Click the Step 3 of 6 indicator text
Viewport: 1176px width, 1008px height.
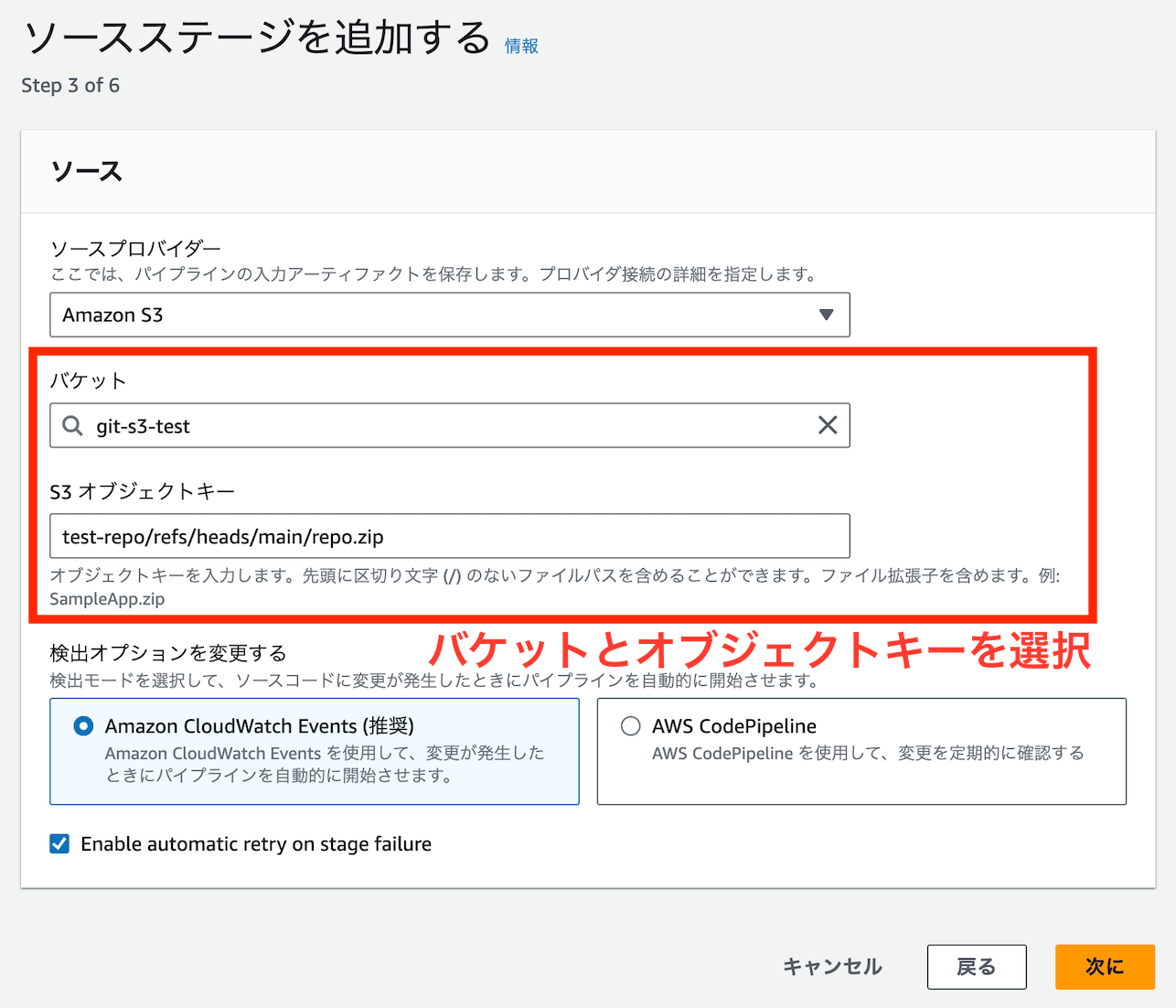tap(70, 85)
